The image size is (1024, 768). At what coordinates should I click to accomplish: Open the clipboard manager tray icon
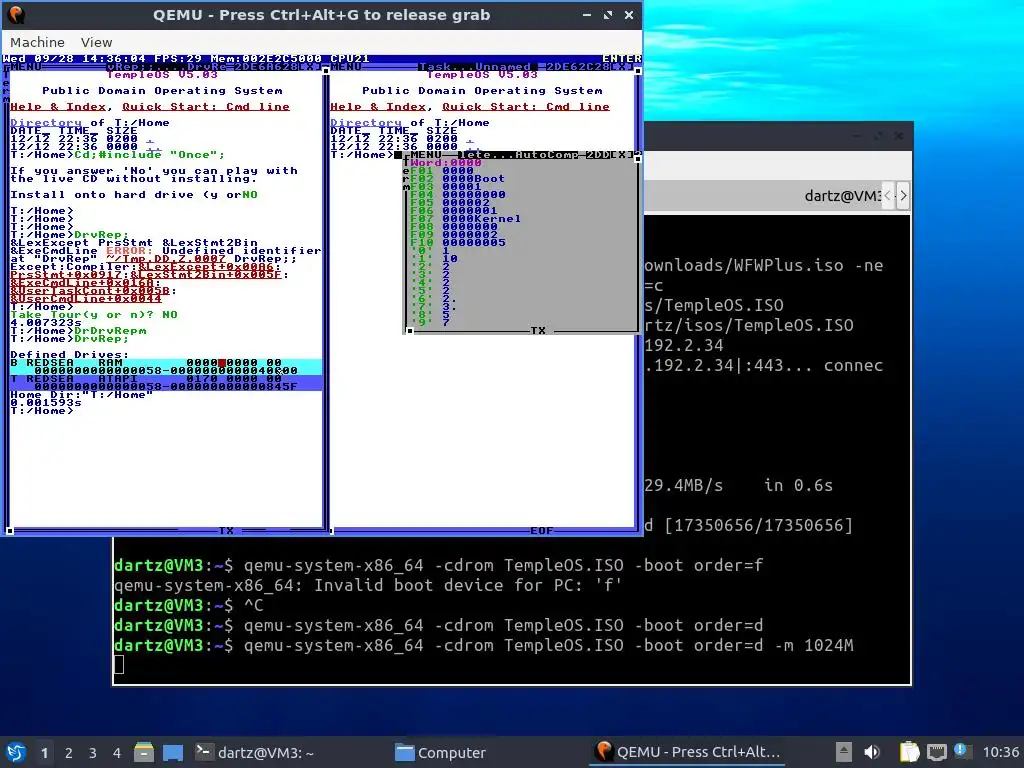(909, 752)
